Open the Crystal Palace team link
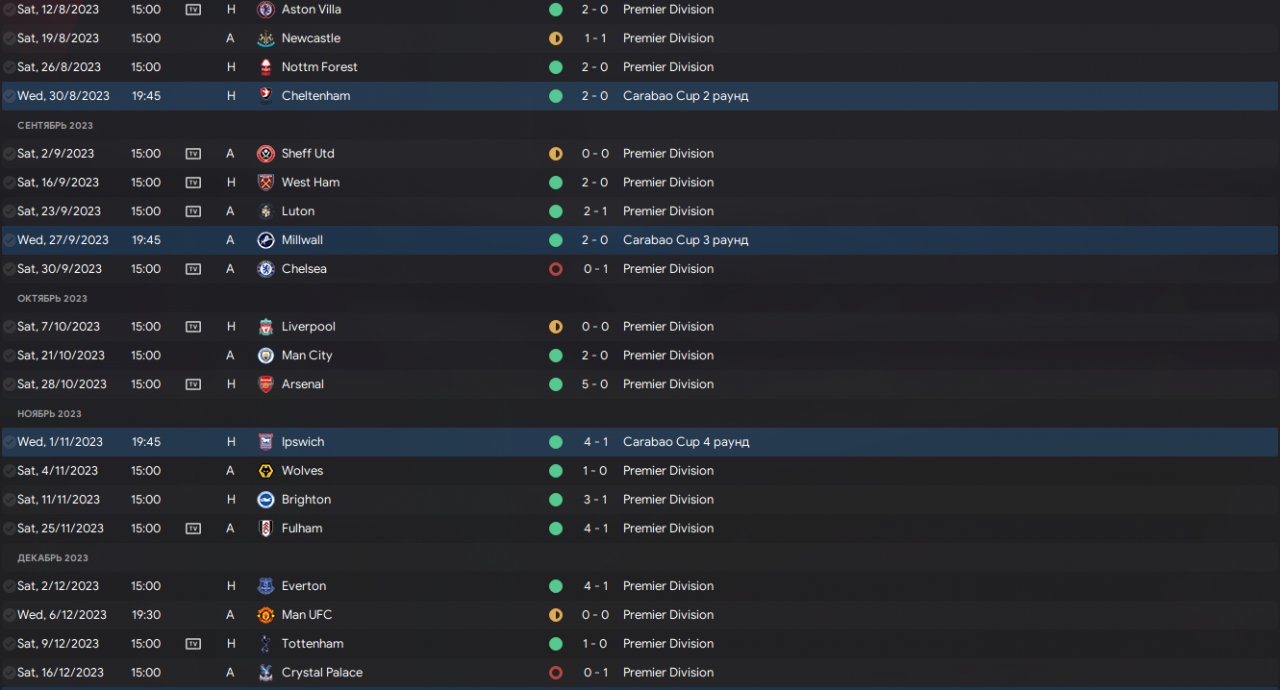This screenshot has width=1280, height=690. click(322, 673)
